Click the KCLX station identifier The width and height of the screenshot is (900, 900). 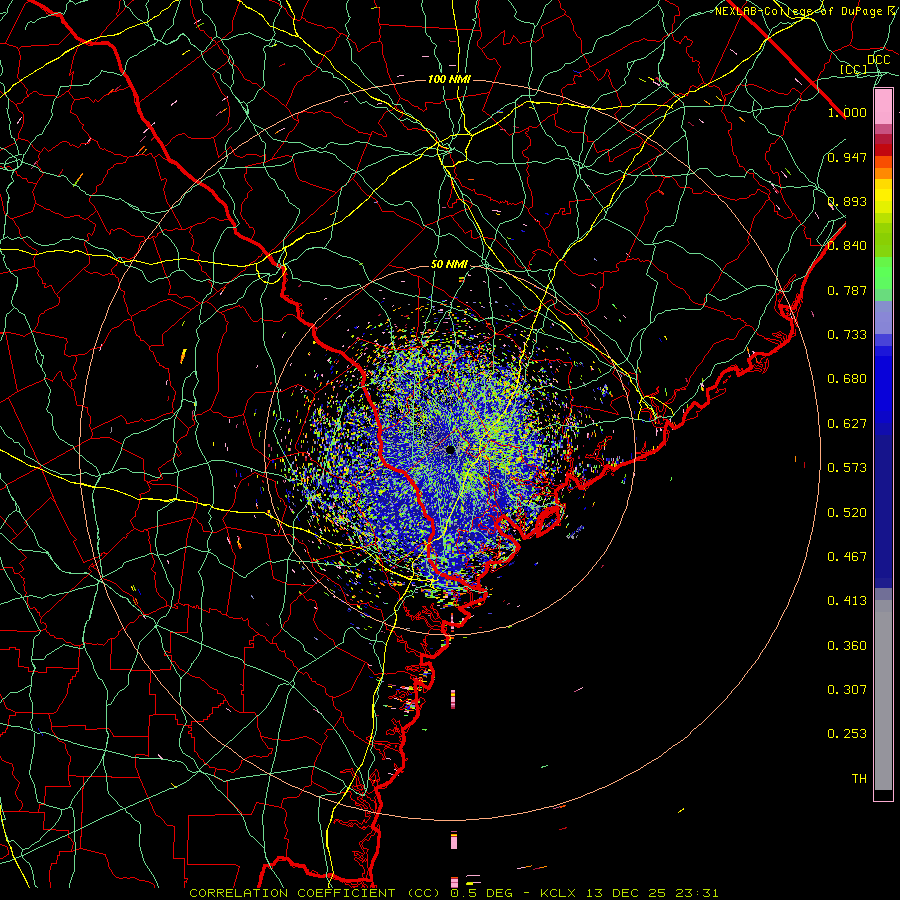click(560, 893)
